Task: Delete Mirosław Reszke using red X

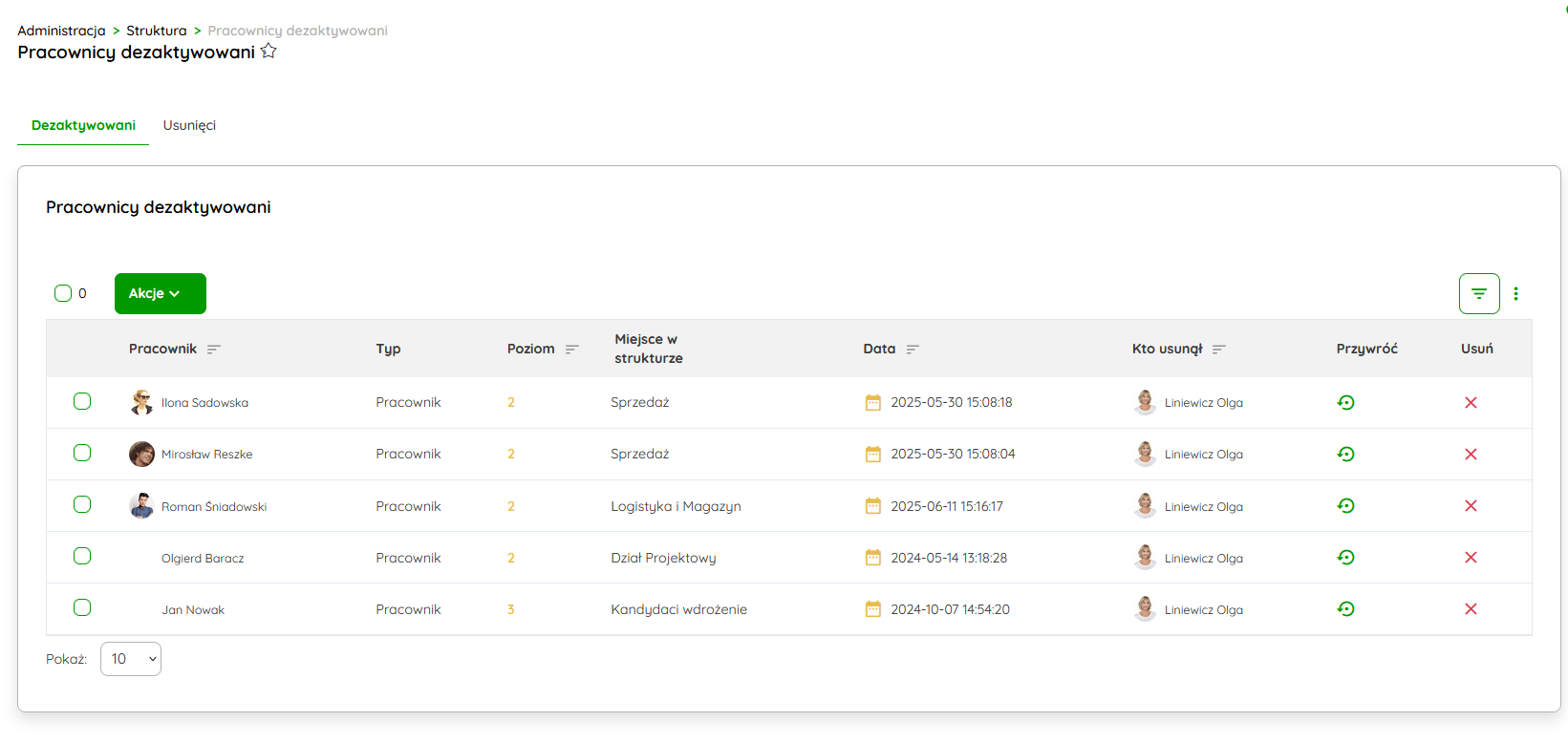Action: [1471, 455]
